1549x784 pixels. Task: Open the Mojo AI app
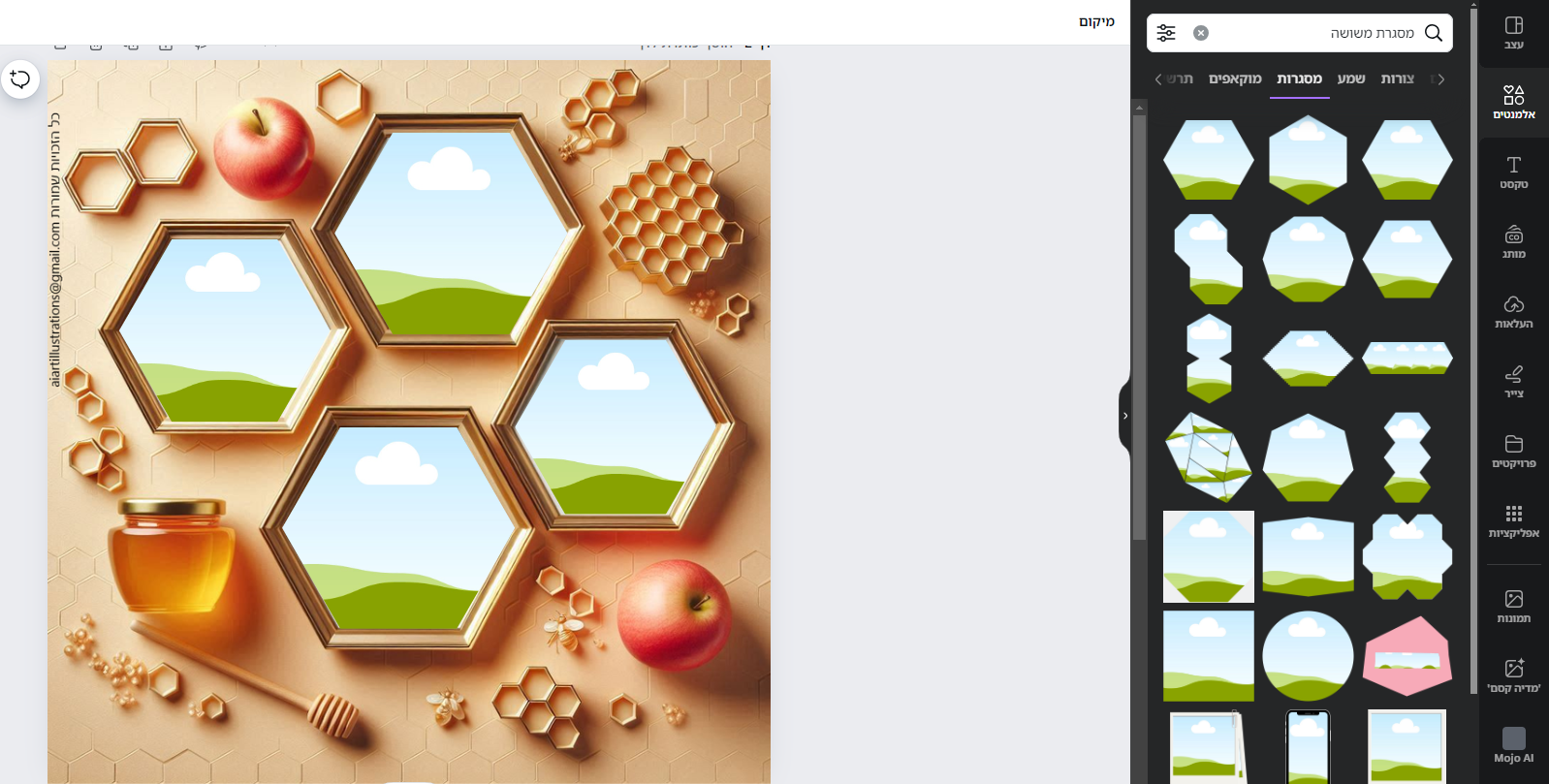pos(1513,746)
